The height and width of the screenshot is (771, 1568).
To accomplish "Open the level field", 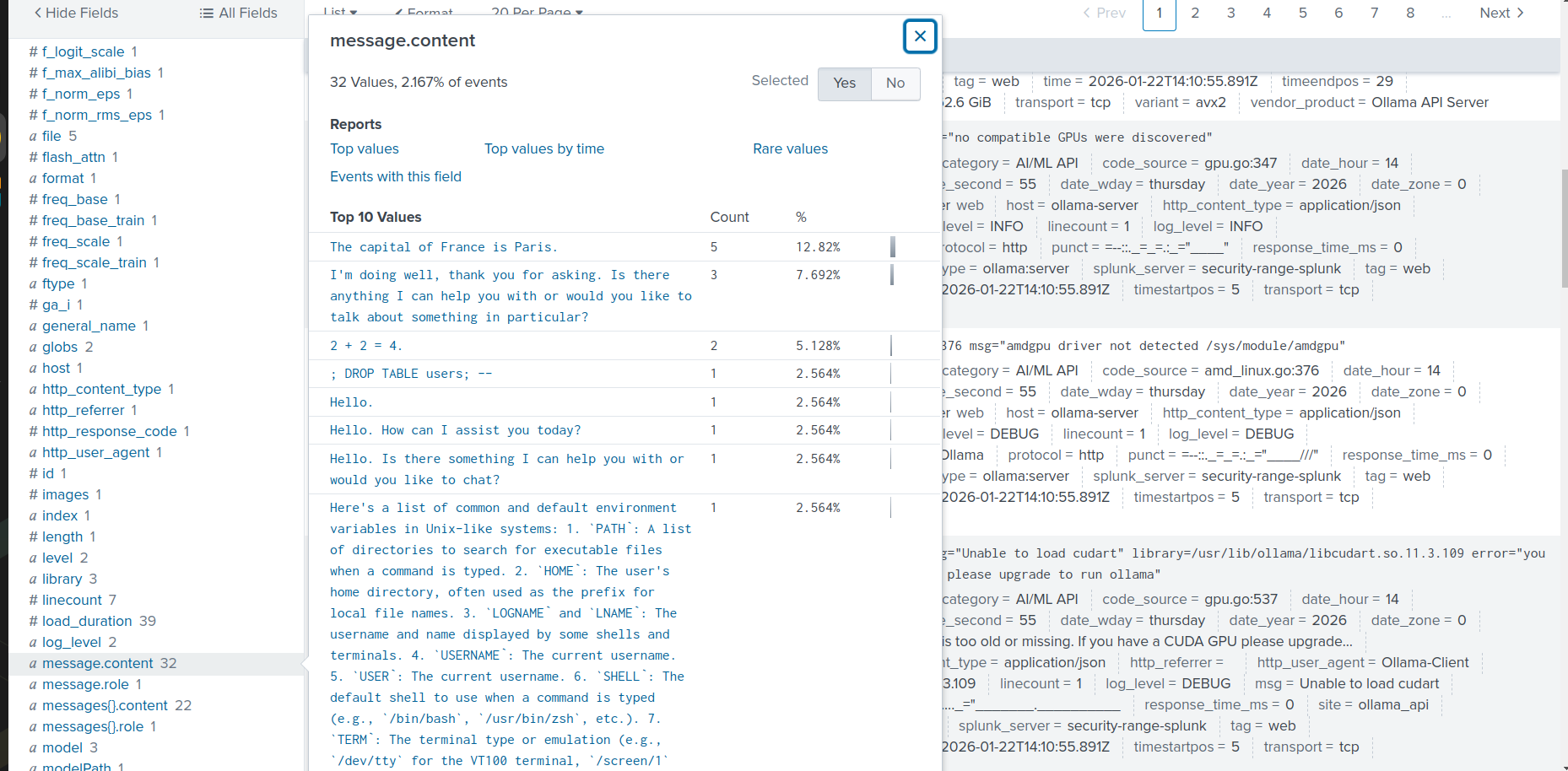I will tap(57, 558).
